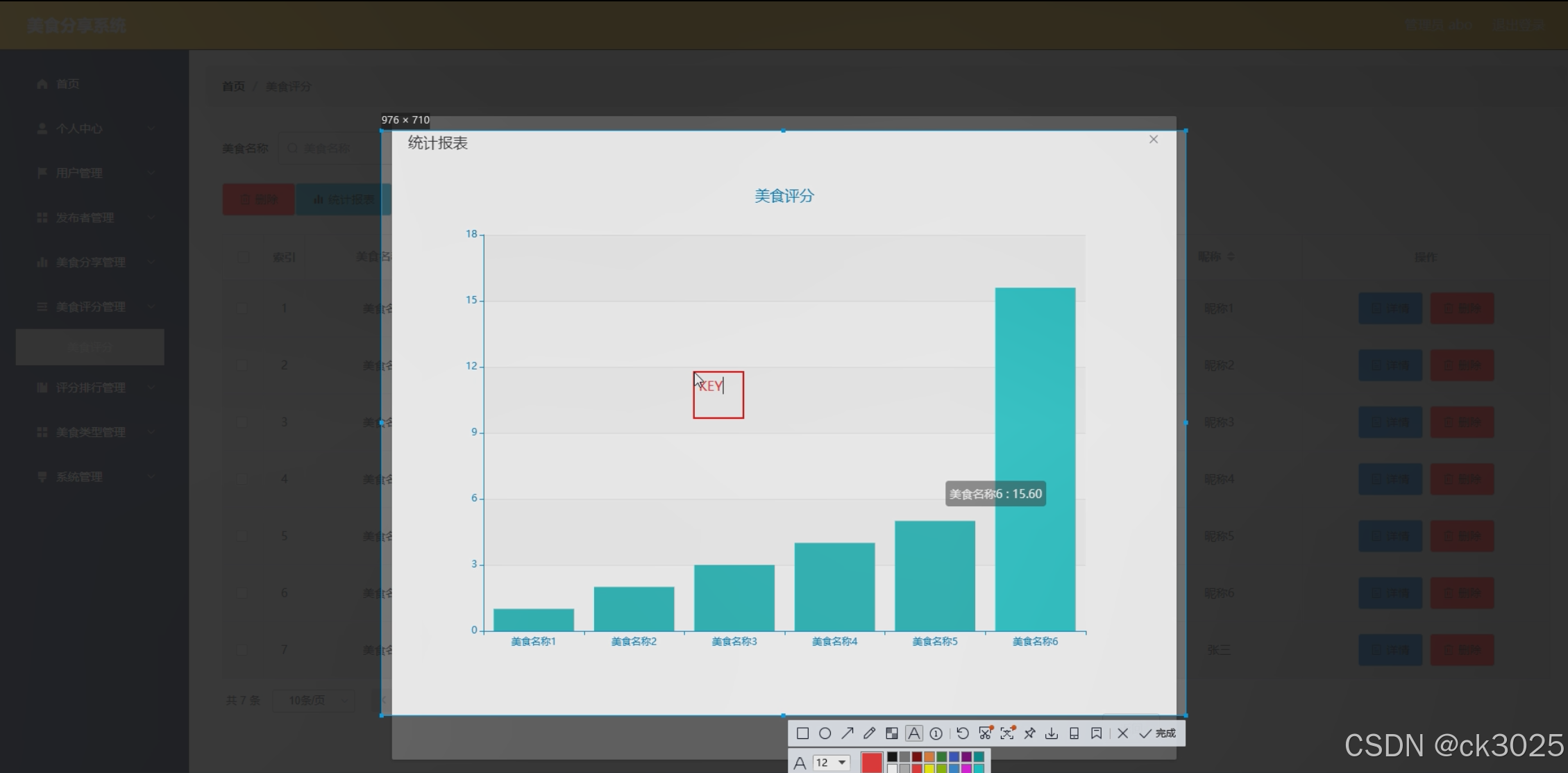Select the text annotation tool

click(x=914, y=733)
